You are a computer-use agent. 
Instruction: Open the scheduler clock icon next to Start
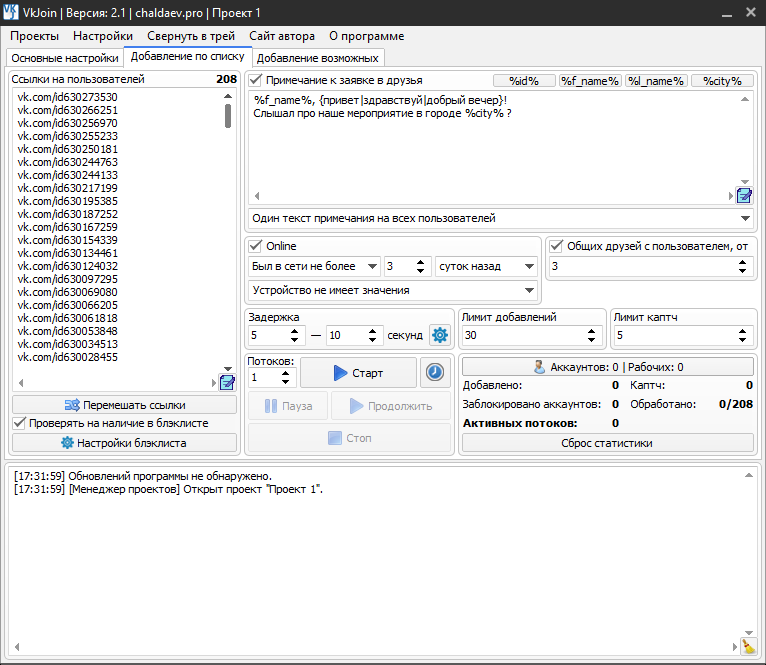pos(435,372)
